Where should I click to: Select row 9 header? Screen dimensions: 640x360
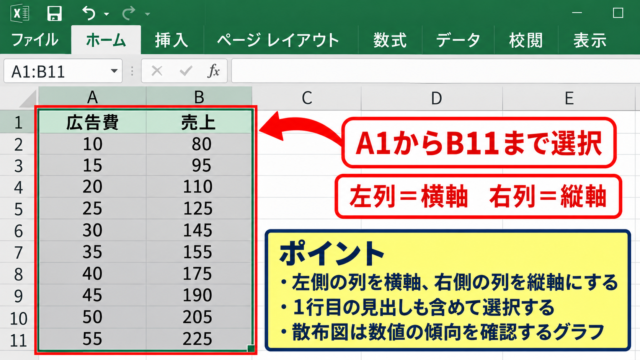click(x=19, y=296)
